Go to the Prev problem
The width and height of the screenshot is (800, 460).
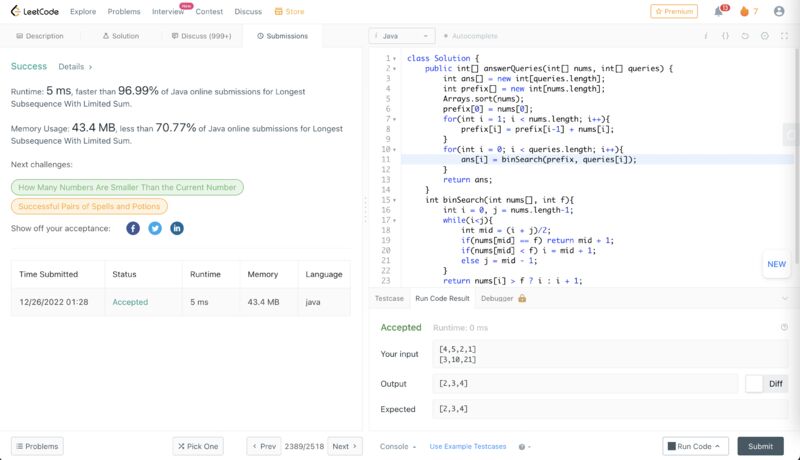pos(264,446)
